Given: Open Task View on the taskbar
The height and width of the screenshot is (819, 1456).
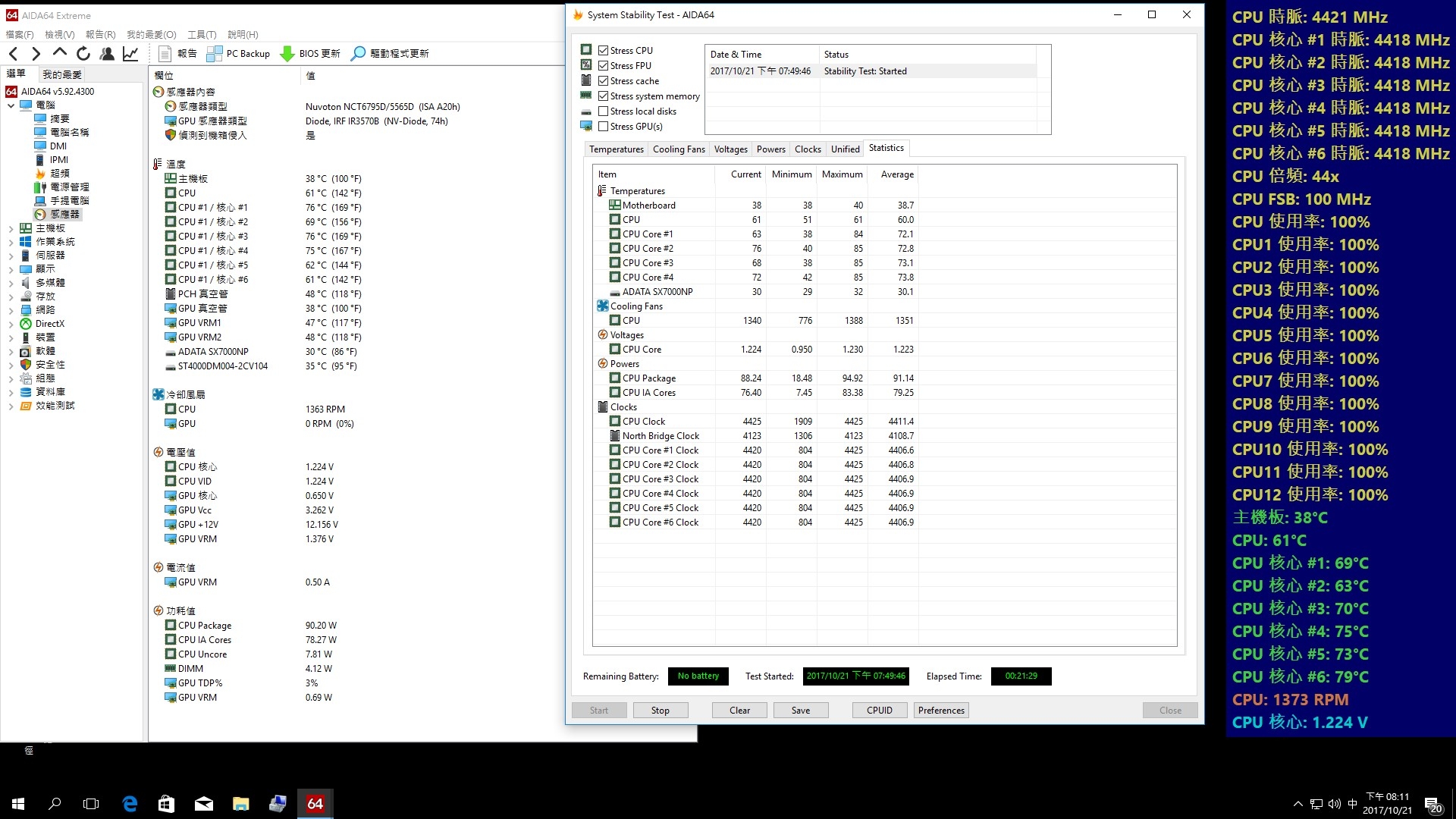Looking at the screenshot, I should click(91, 803).
